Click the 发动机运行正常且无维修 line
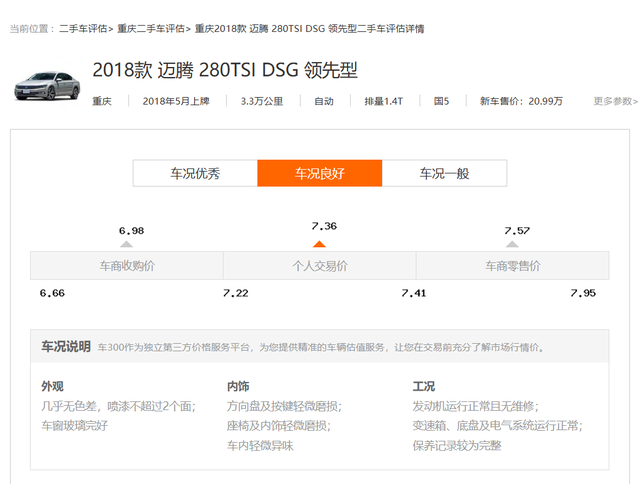The height and width of the screenshot is (484, 640). pyautogui.click(x=476, y=406)
